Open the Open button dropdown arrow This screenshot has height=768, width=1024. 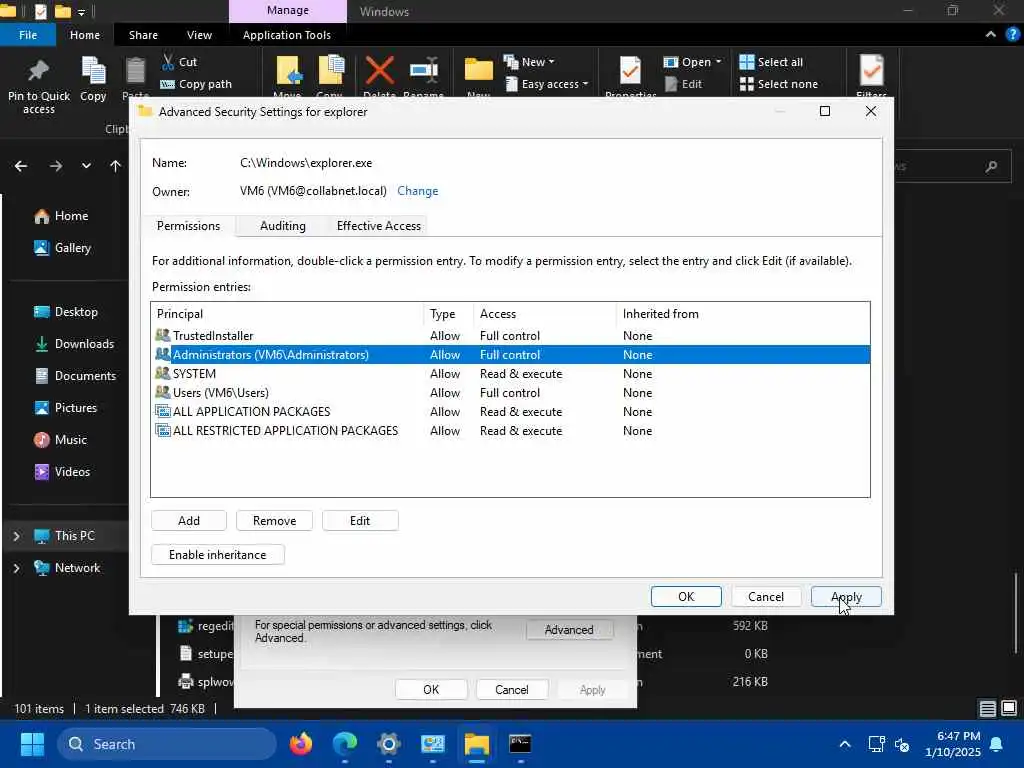click(x=718, y=62)
